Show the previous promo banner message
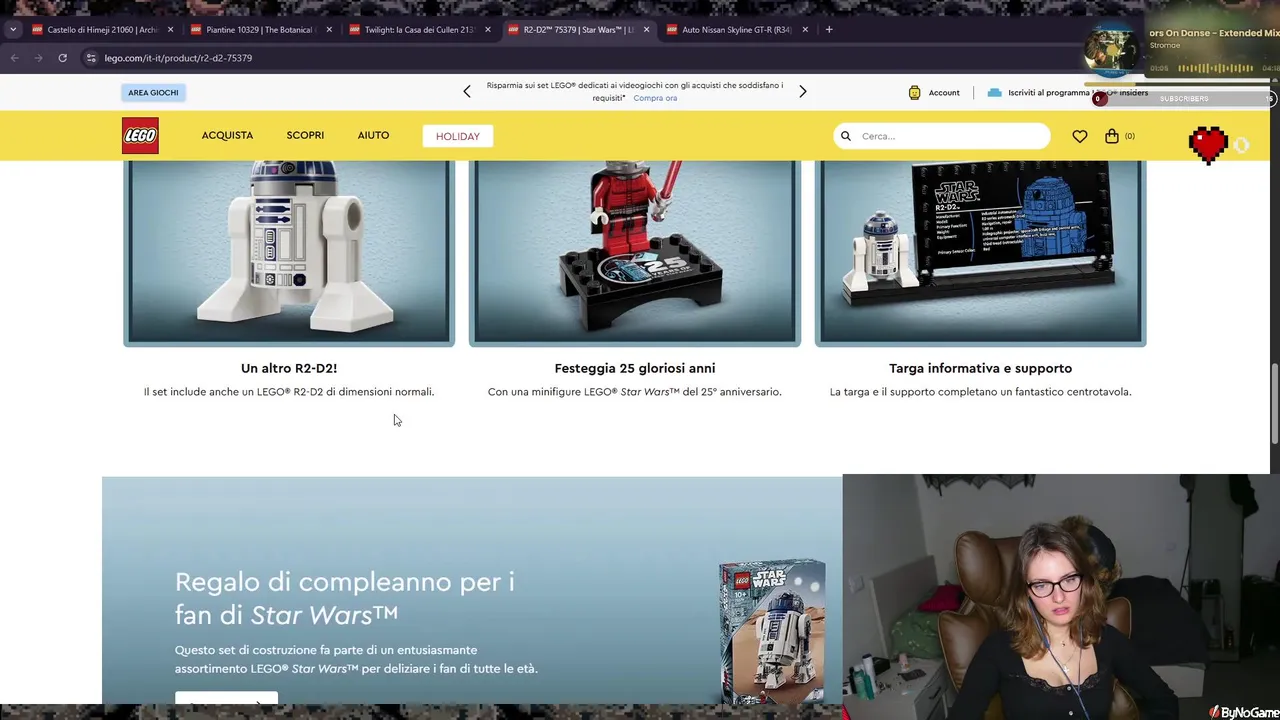1280x720 pixels. pos(466,91)
